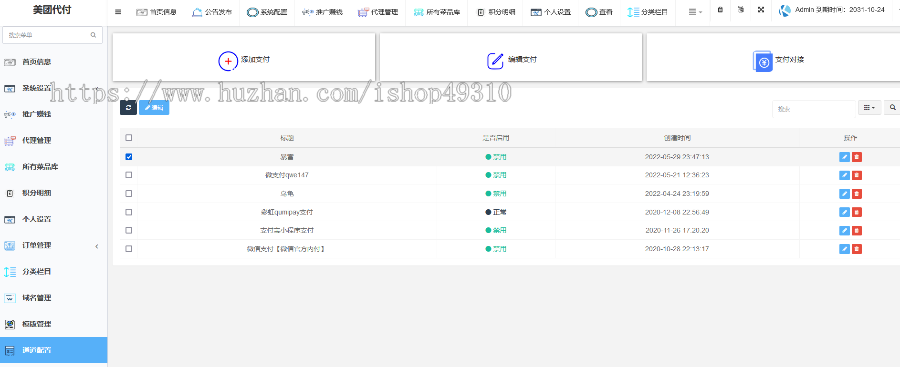
Task: Check the checkbox for 彩虹qumpay支付 row
Action: point(129,212)
